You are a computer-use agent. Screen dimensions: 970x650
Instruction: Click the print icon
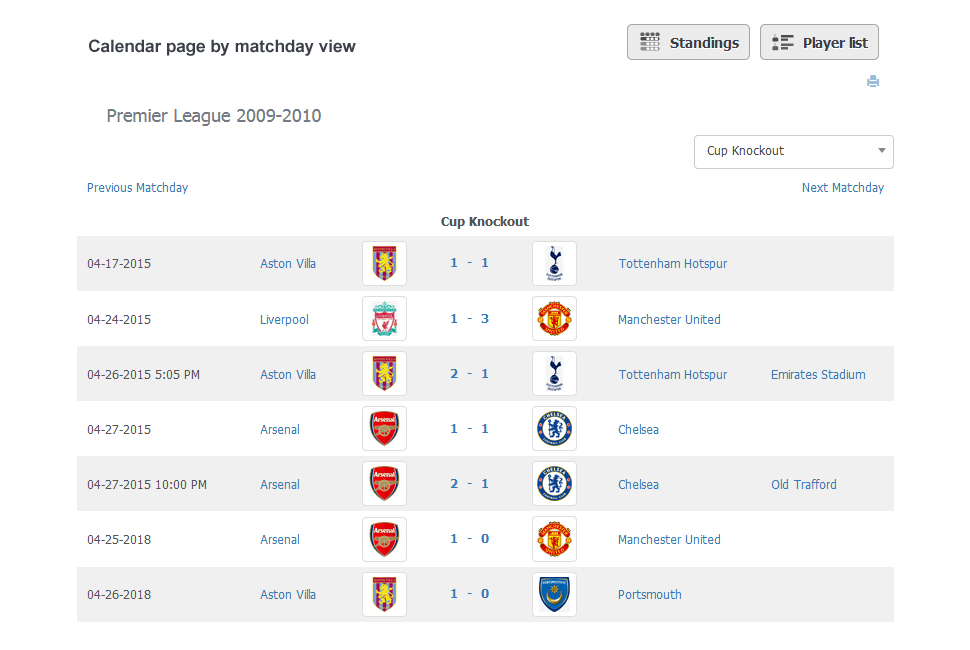tap(873, 81)
